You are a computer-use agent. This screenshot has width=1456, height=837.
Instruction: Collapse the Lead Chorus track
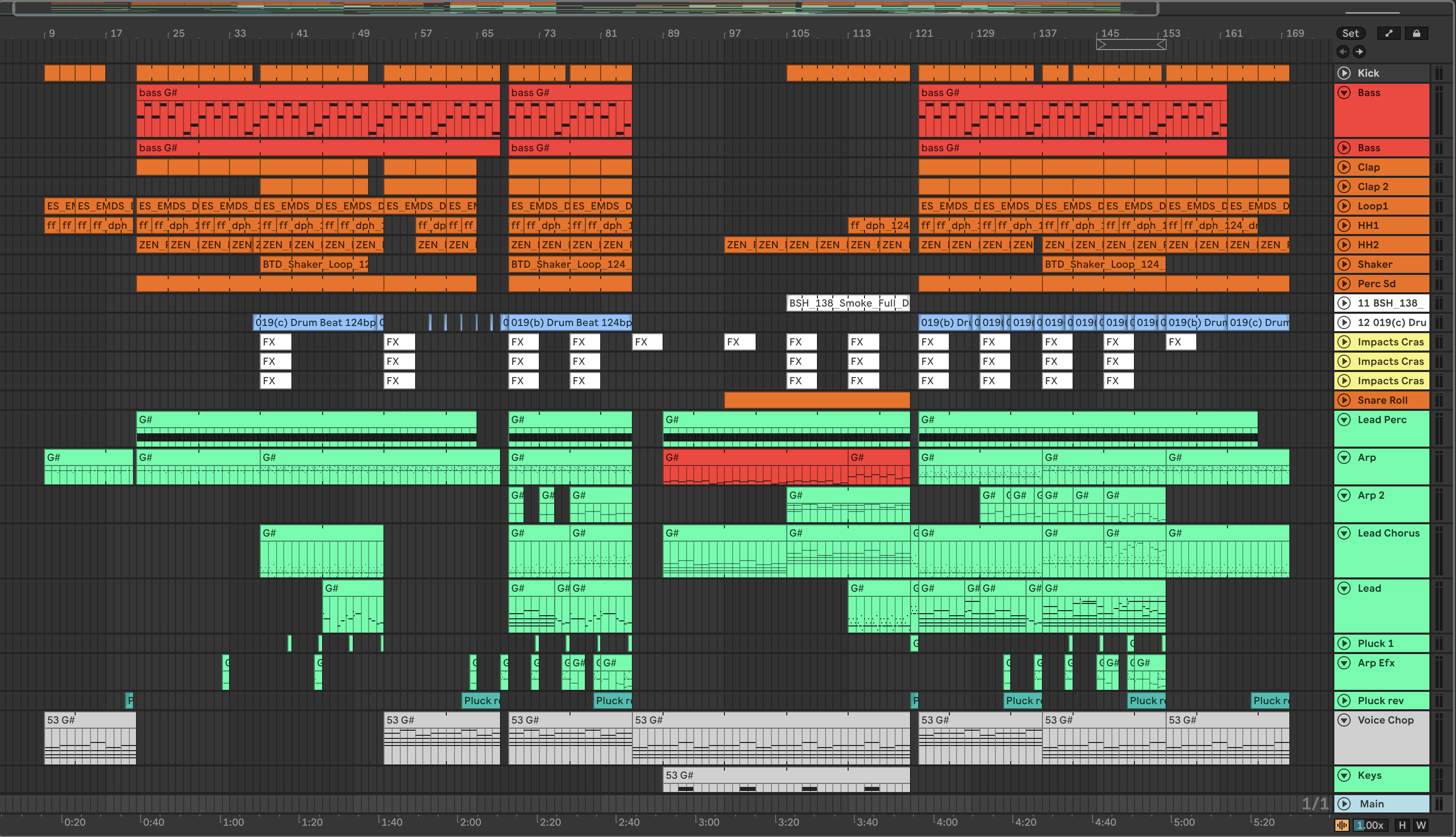[1344, 533]
